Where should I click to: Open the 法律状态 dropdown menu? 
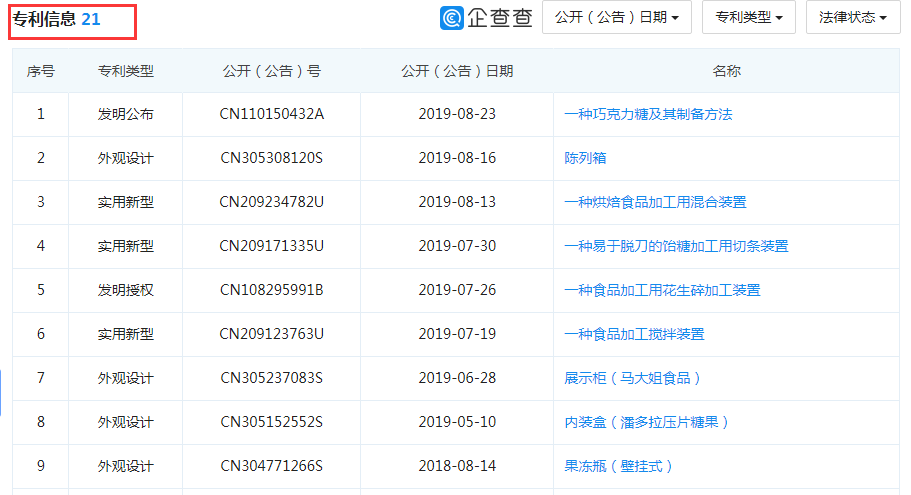[x=852, y=18]
